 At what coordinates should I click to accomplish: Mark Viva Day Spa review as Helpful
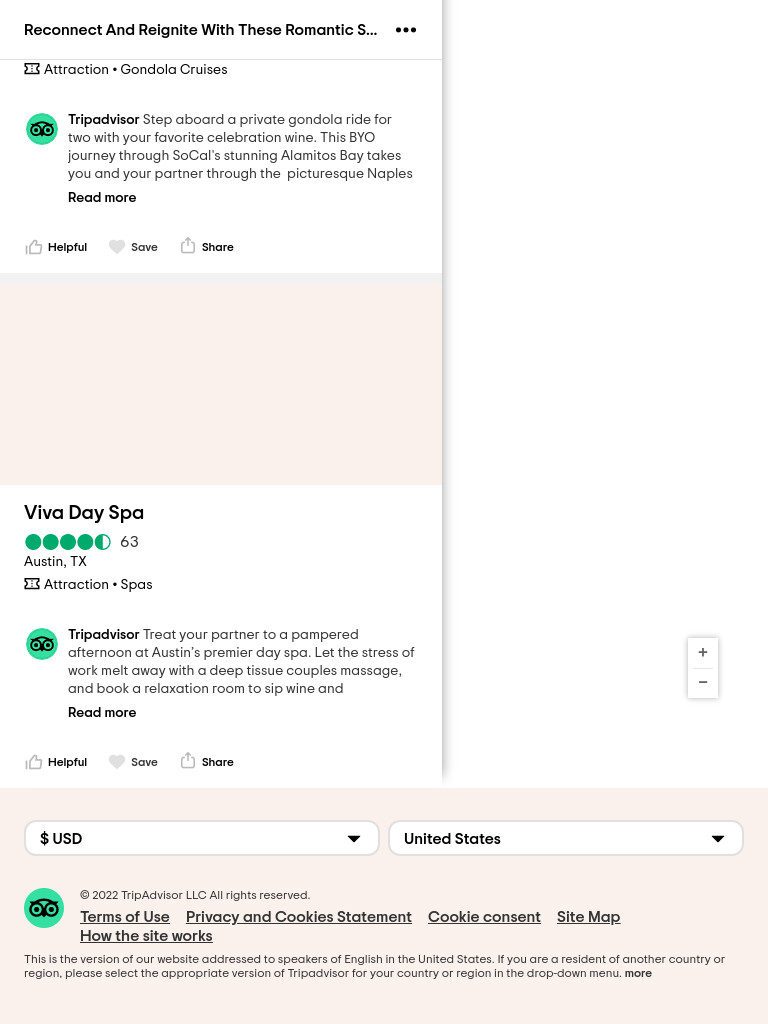tap(56, 762)
